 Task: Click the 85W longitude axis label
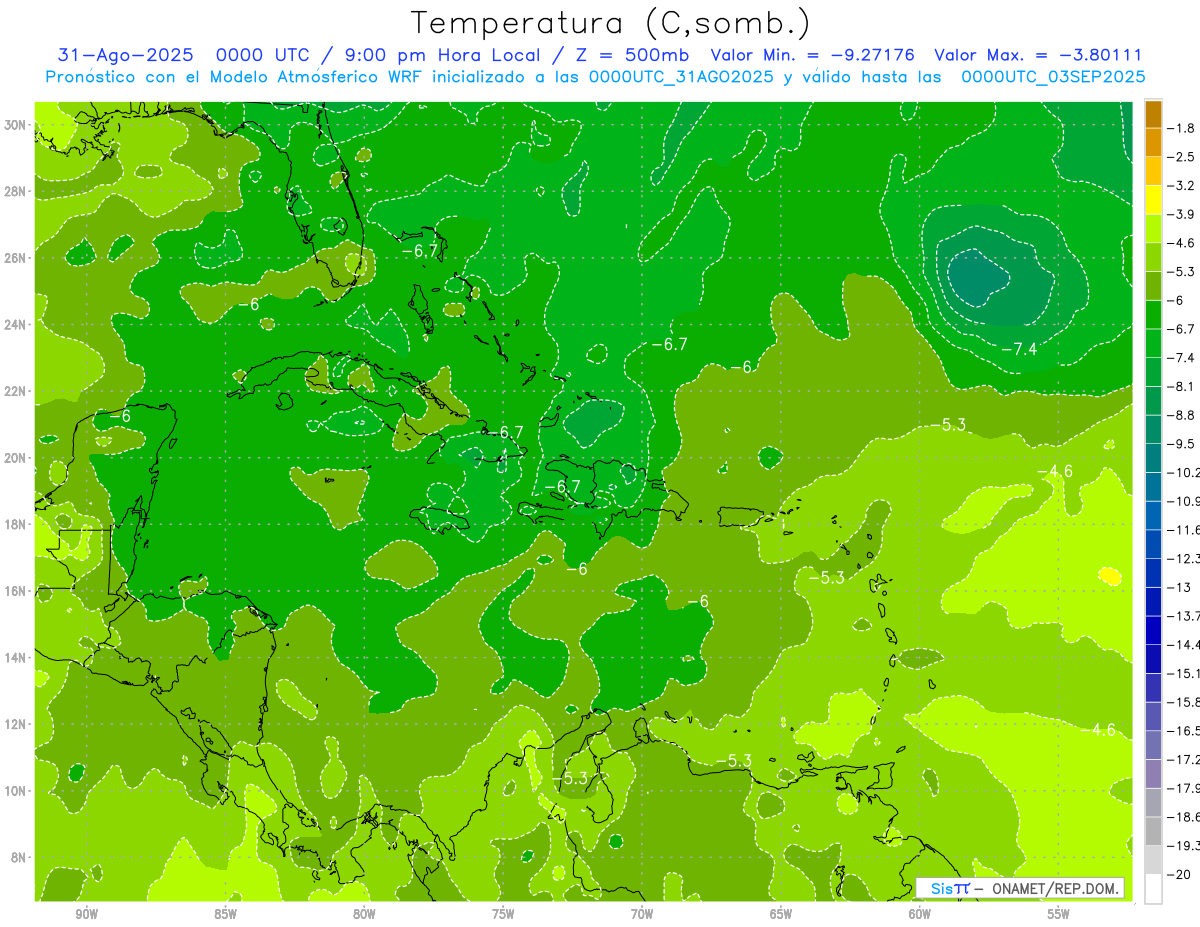pyautogui.click(x=225, y=914)
